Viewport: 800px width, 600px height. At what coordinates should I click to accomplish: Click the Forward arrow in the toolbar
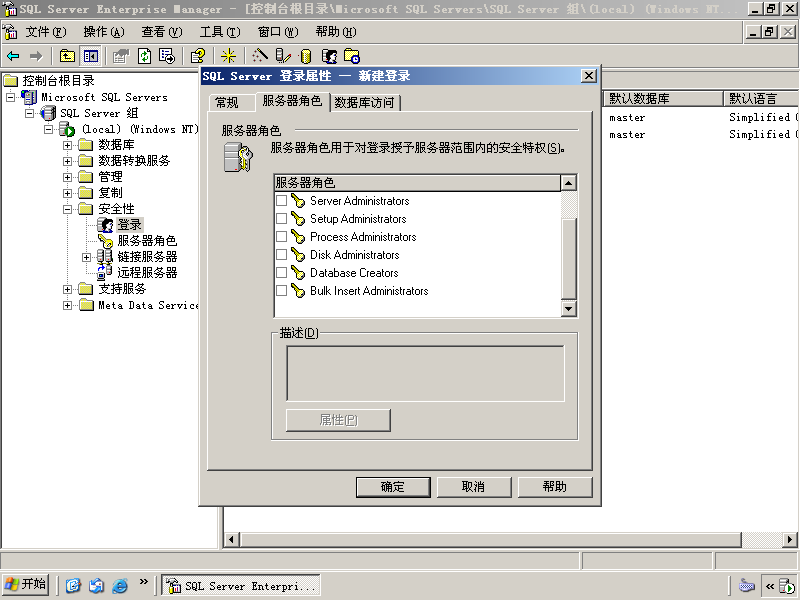(x=36, y=56)
